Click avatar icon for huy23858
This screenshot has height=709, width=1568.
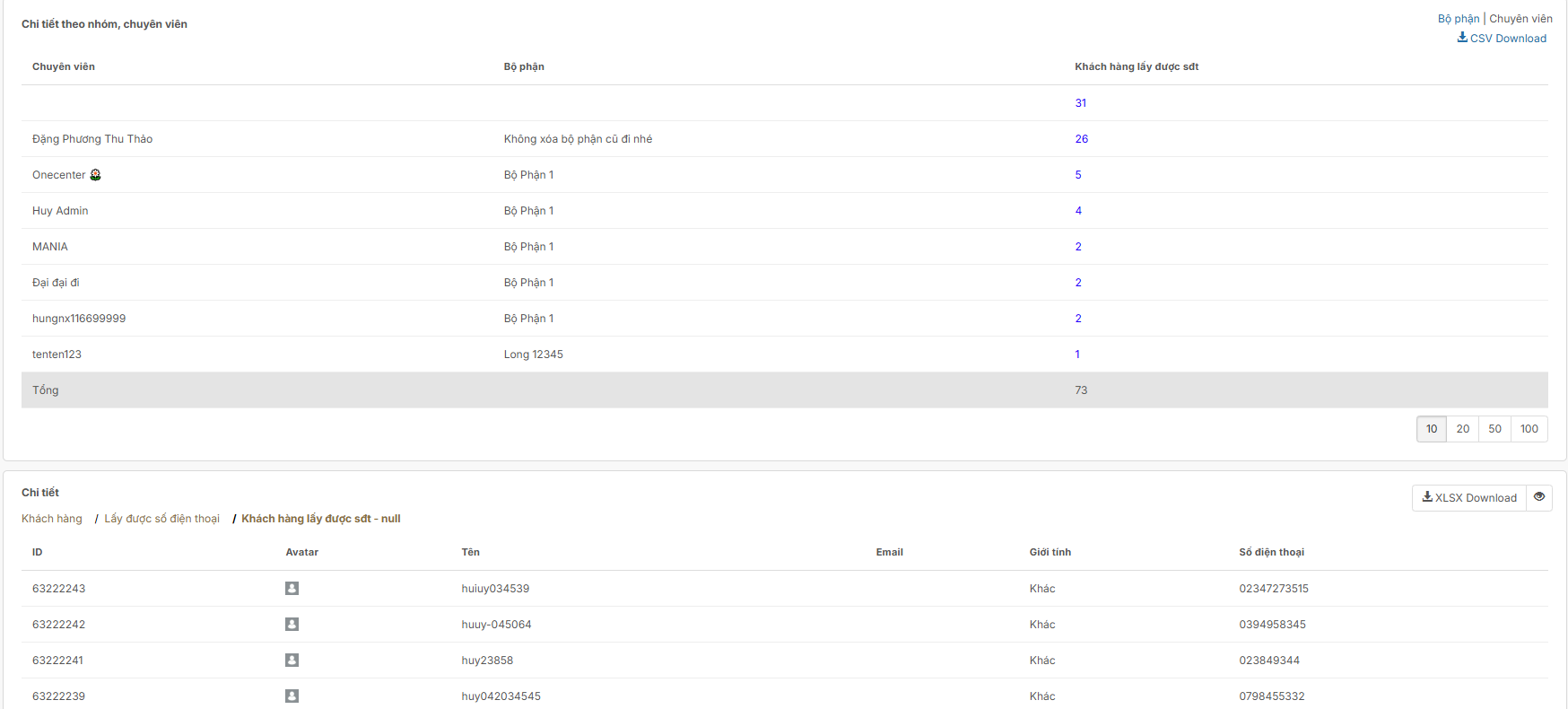tap(292, 661)
